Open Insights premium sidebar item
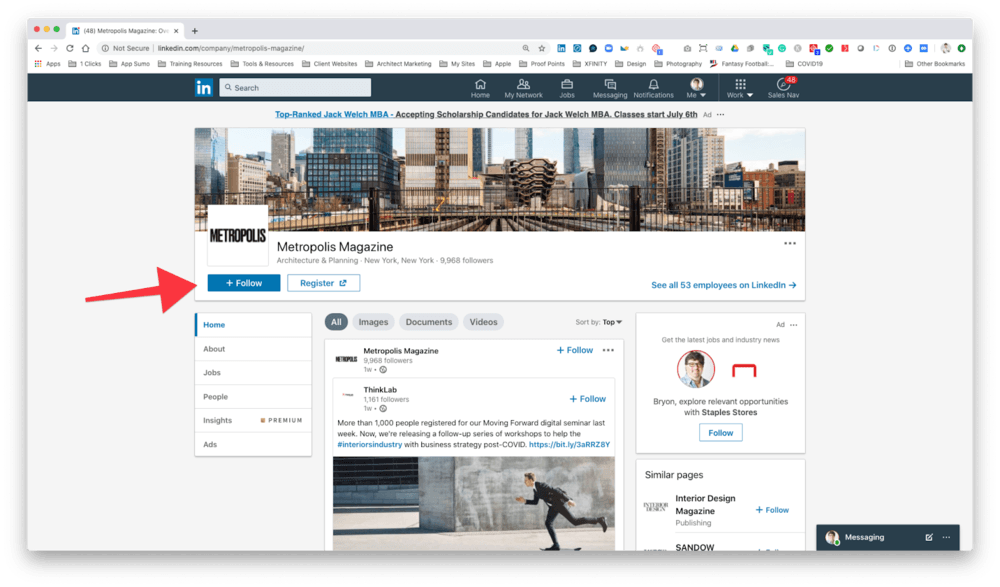Viewport: 1000px width, 587px height. 253,420
